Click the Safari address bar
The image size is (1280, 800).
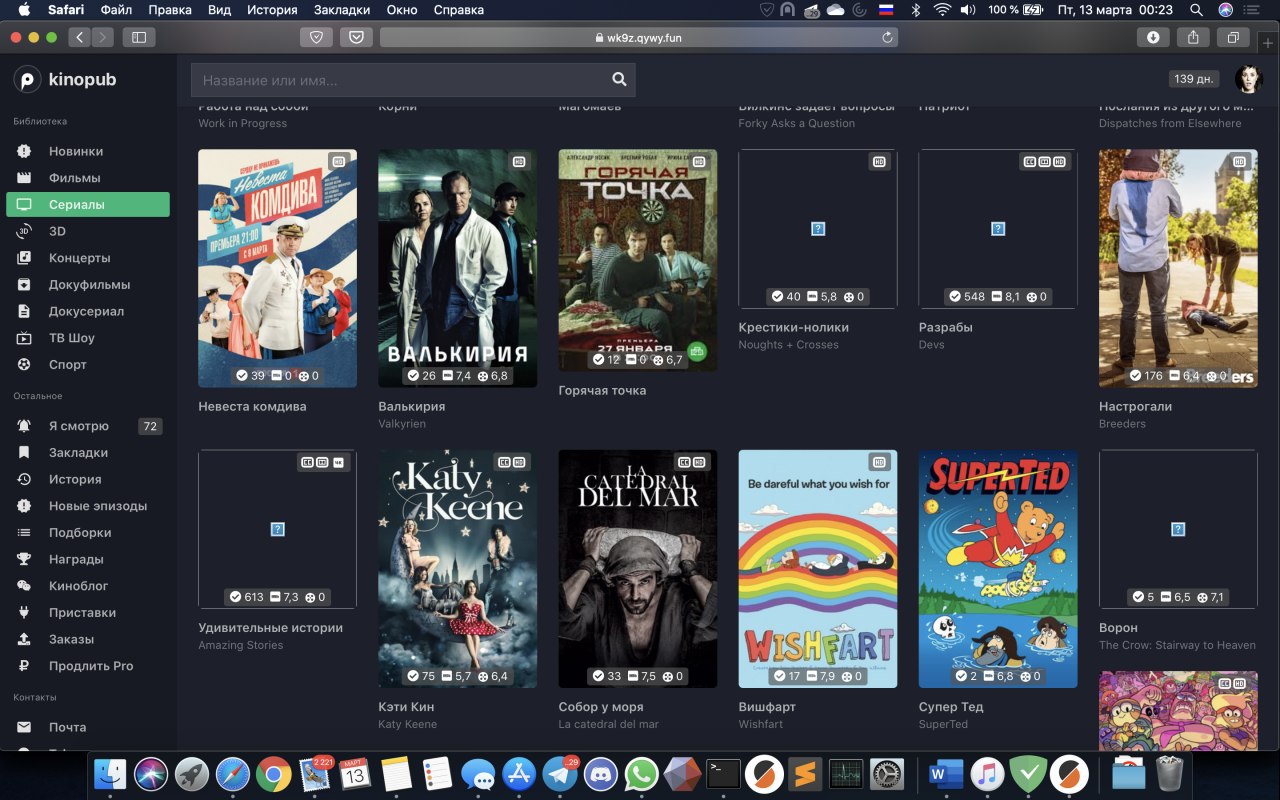point(638,37)
